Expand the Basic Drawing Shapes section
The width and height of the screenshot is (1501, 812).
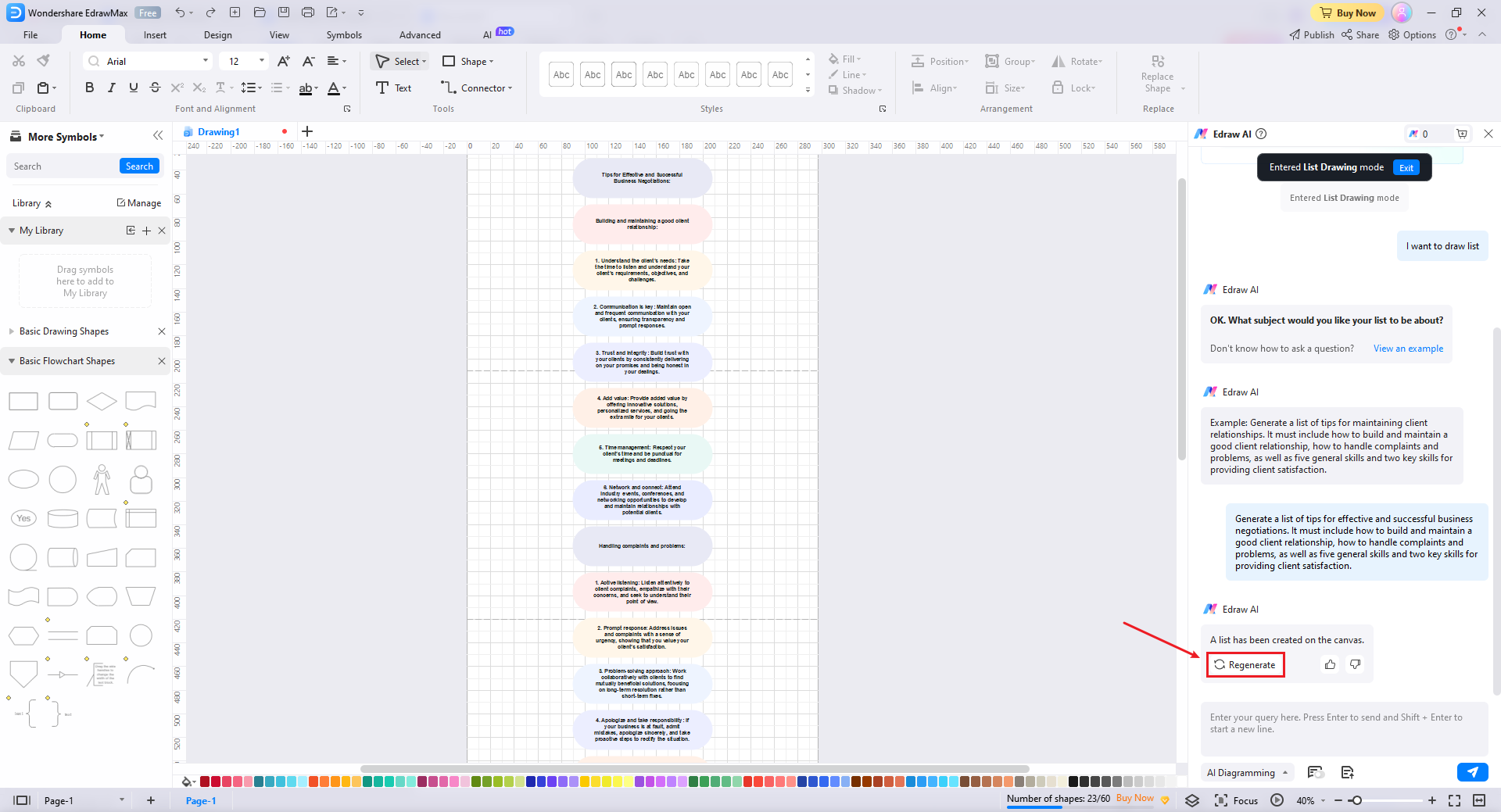[x=12, y=331]
